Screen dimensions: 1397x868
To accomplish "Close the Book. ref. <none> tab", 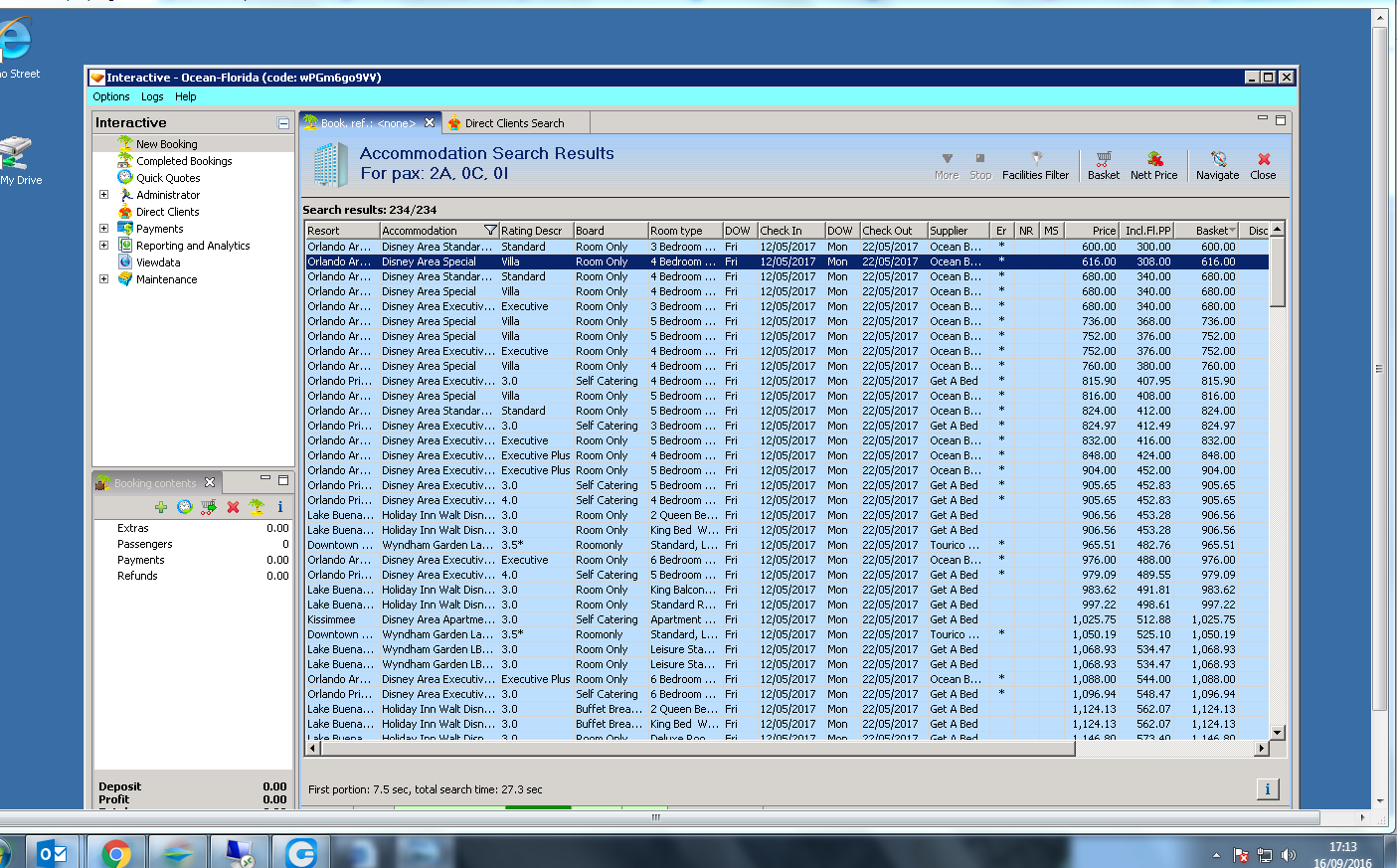I will tap(430, 122).
